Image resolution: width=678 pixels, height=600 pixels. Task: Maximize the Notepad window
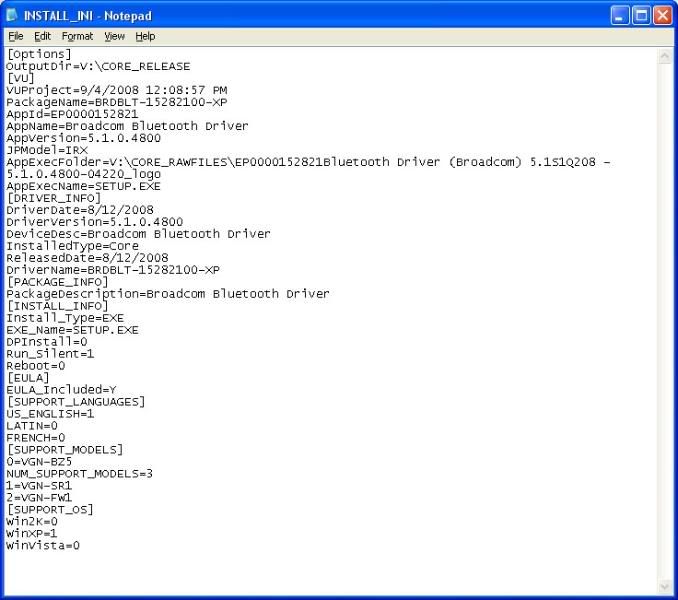click(x=642, y=14)
